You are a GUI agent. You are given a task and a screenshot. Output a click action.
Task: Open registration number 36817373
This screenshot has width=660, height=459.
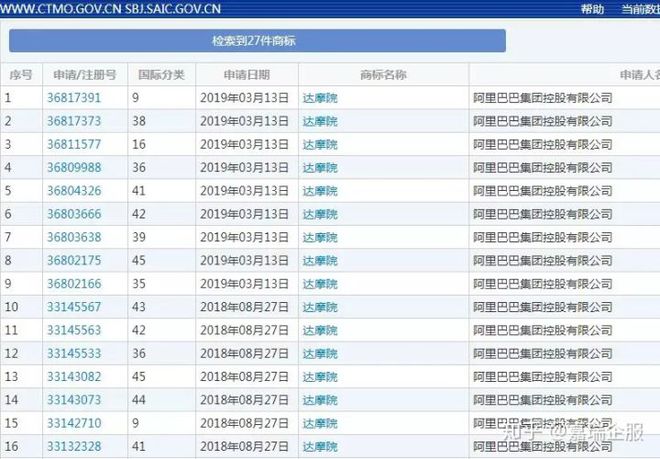pos(74,121)
